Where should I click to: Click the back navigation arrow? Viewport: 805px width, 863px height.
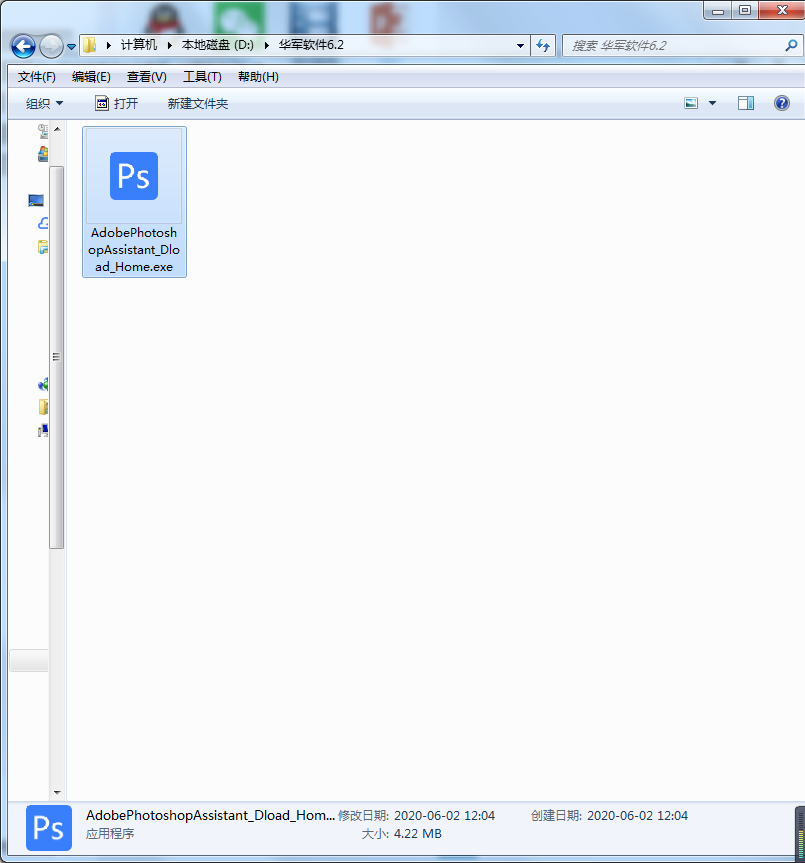coord(22,45)
